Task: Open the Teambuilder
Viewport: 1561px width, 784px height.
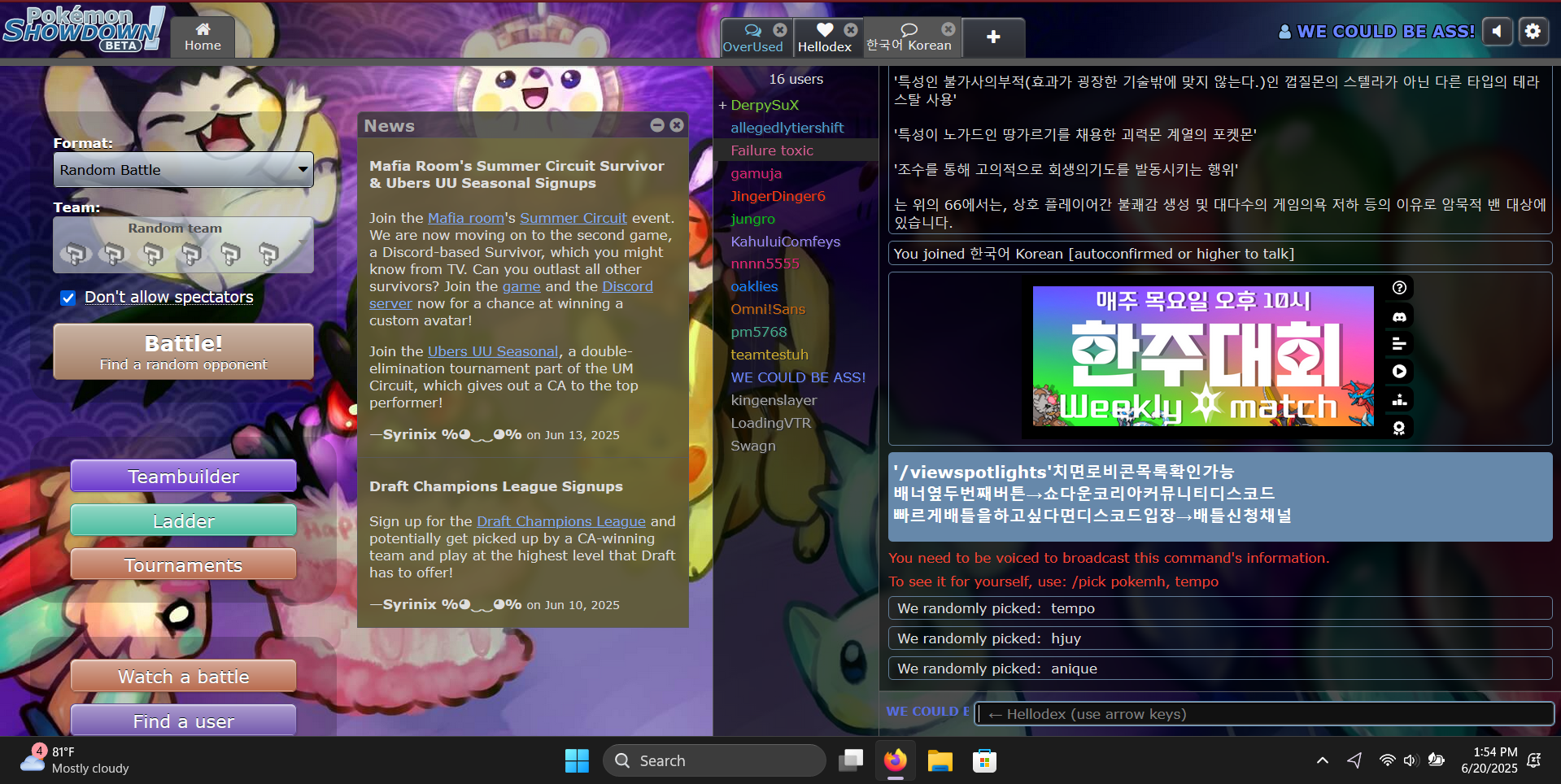Action: click(x=183, y=476)
